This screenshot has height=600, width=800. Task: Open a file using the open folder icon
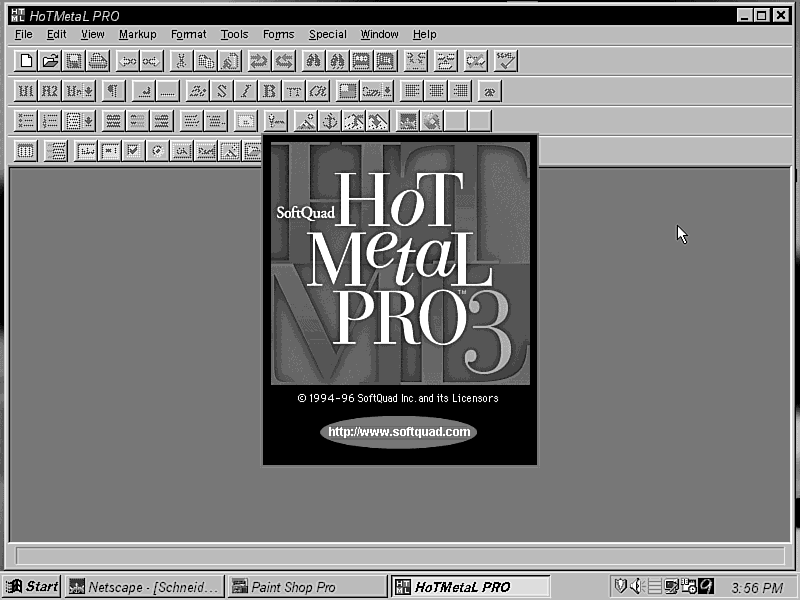point(50,61)
